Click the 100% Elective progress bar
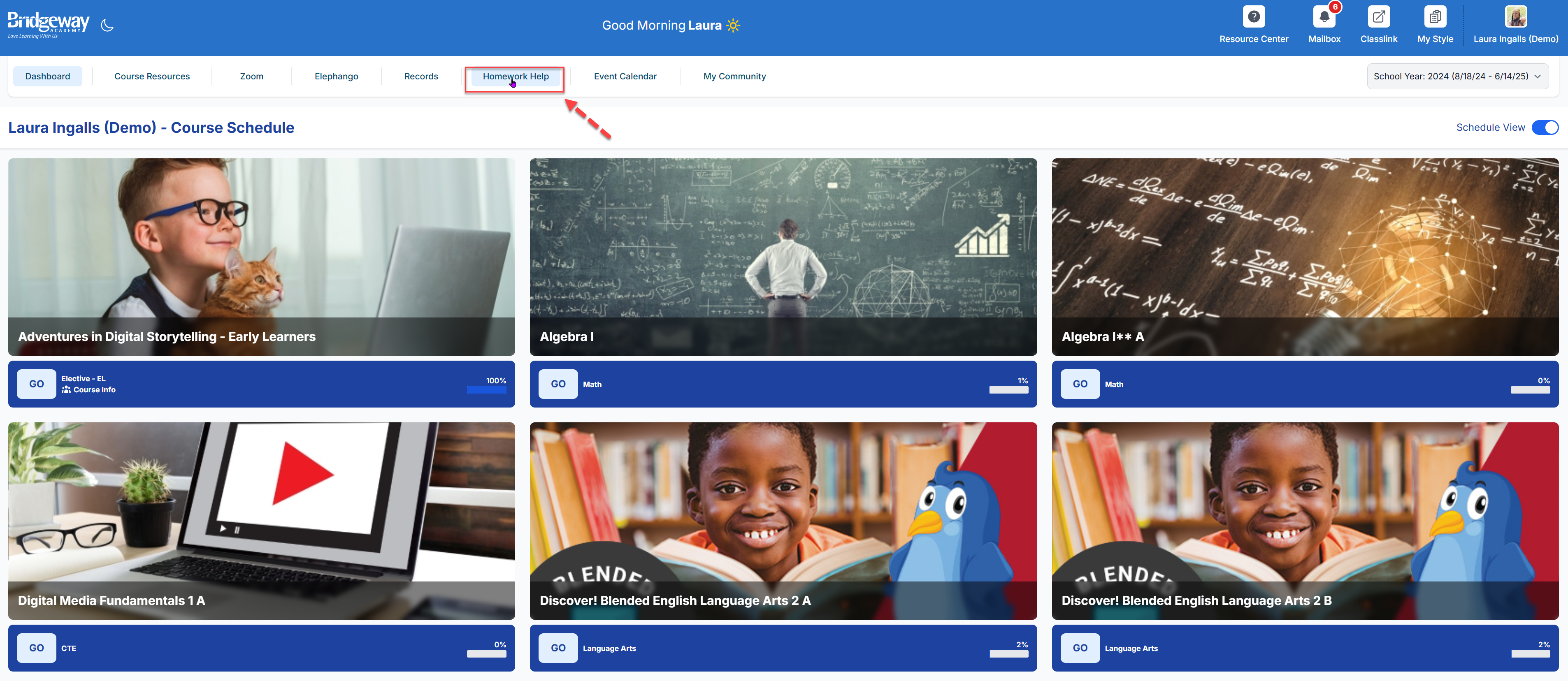Viewport: 1568px width, 681px height. pos(486,390)
